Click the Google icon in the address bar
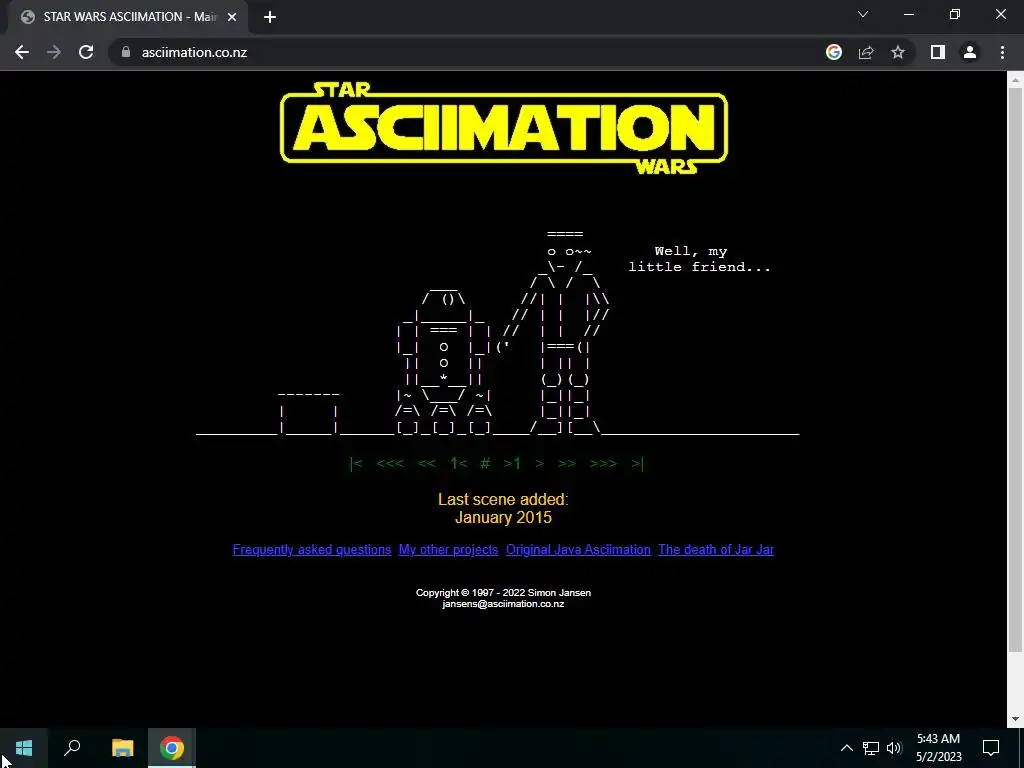Viewport: 1024px width, 768px height. (833, 52)
